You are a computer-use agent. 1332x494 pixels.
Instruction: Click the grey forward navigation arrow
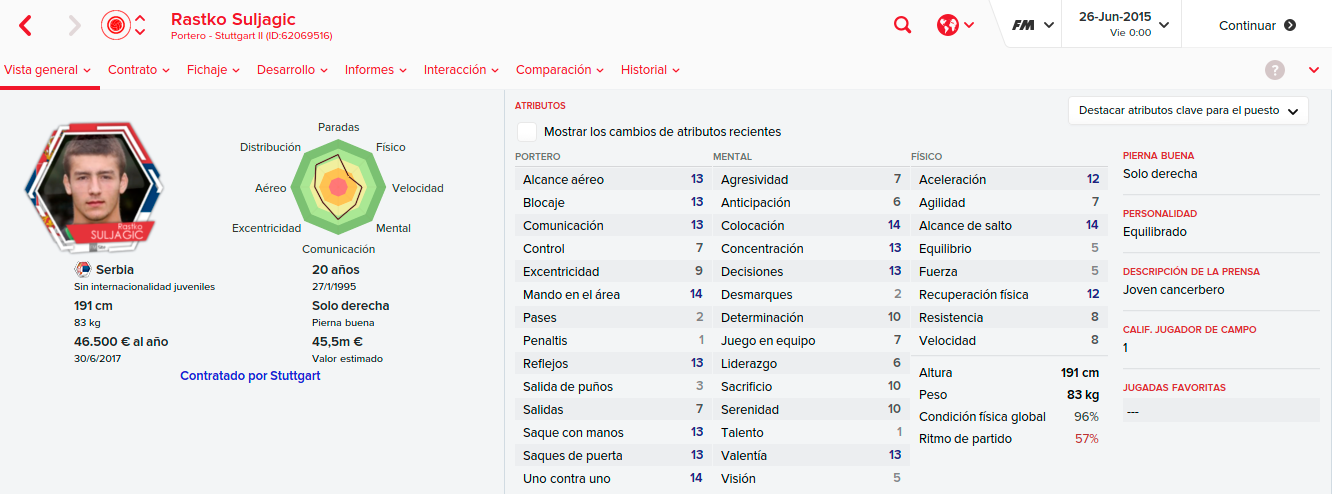74,26
